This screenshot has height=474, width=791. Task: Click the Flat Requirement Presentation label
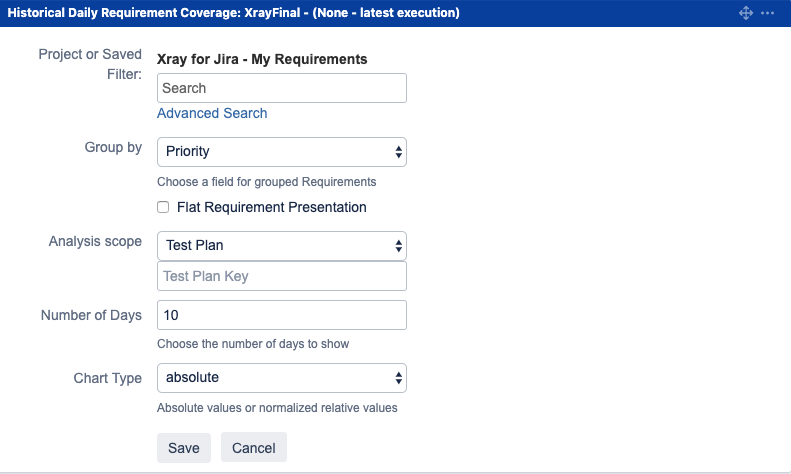coord(271,207)
